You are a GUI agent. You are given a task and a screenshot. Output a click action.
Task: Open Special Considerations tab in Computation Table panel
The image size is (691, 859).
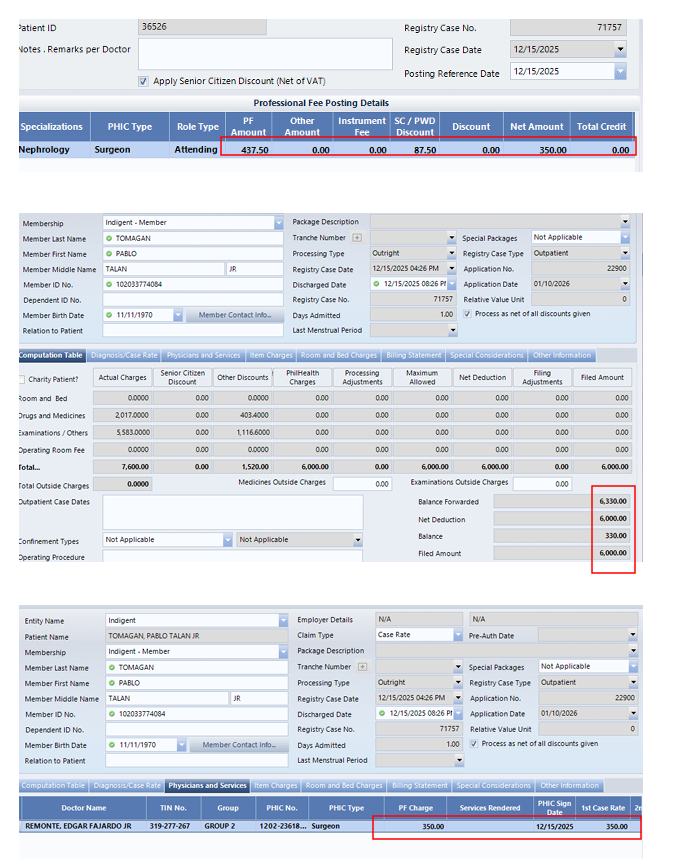pyautogui.click(x=487, y=355)
